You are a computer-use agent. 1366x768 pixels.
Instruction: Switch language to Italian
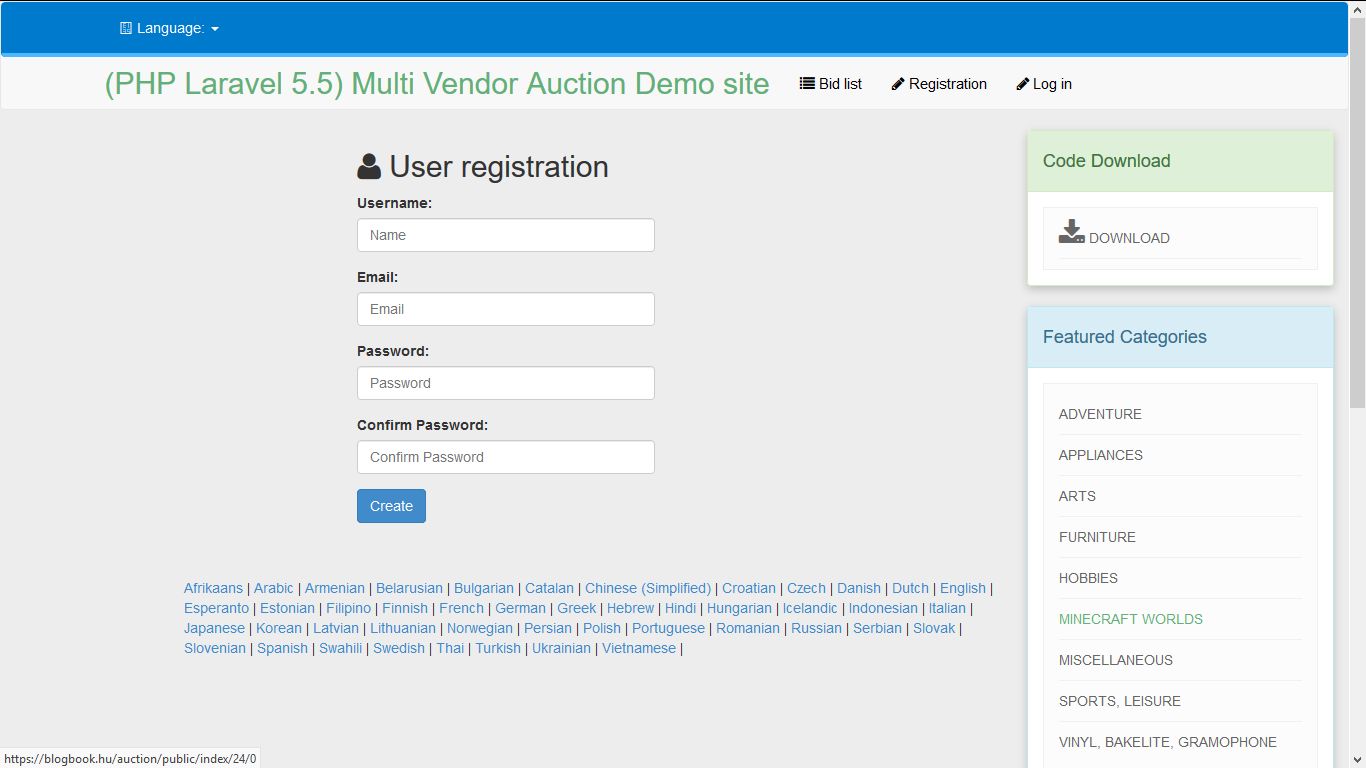click(x=947, y=608)
